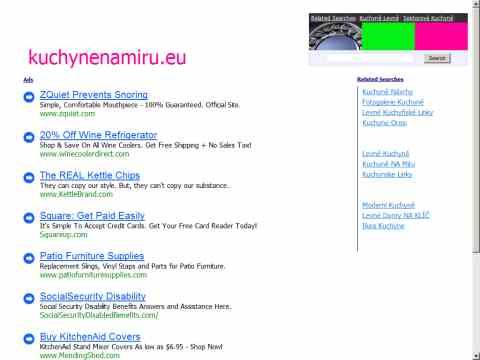Click the www.winecoolerdirect.com URL
This screenshot has height=360, width=480.
click(84, 154)
